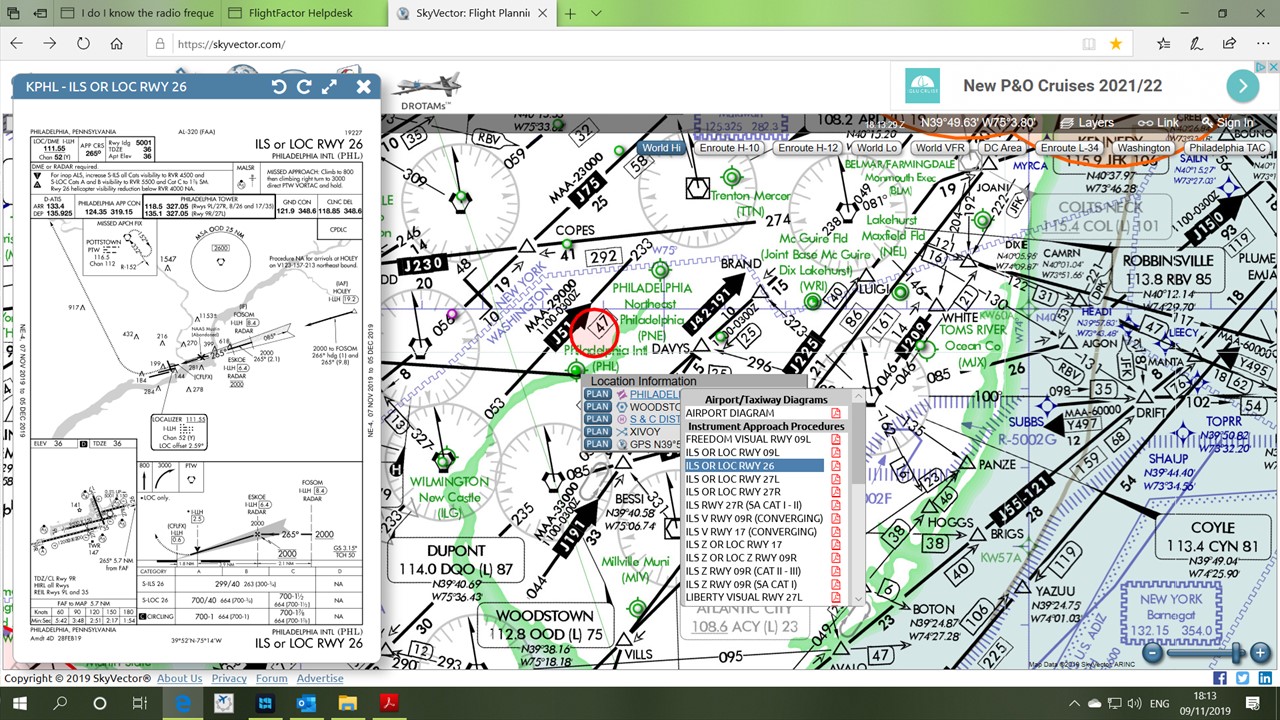
Task: Click Sign In on SkyVector
Action: (1227, 122)
